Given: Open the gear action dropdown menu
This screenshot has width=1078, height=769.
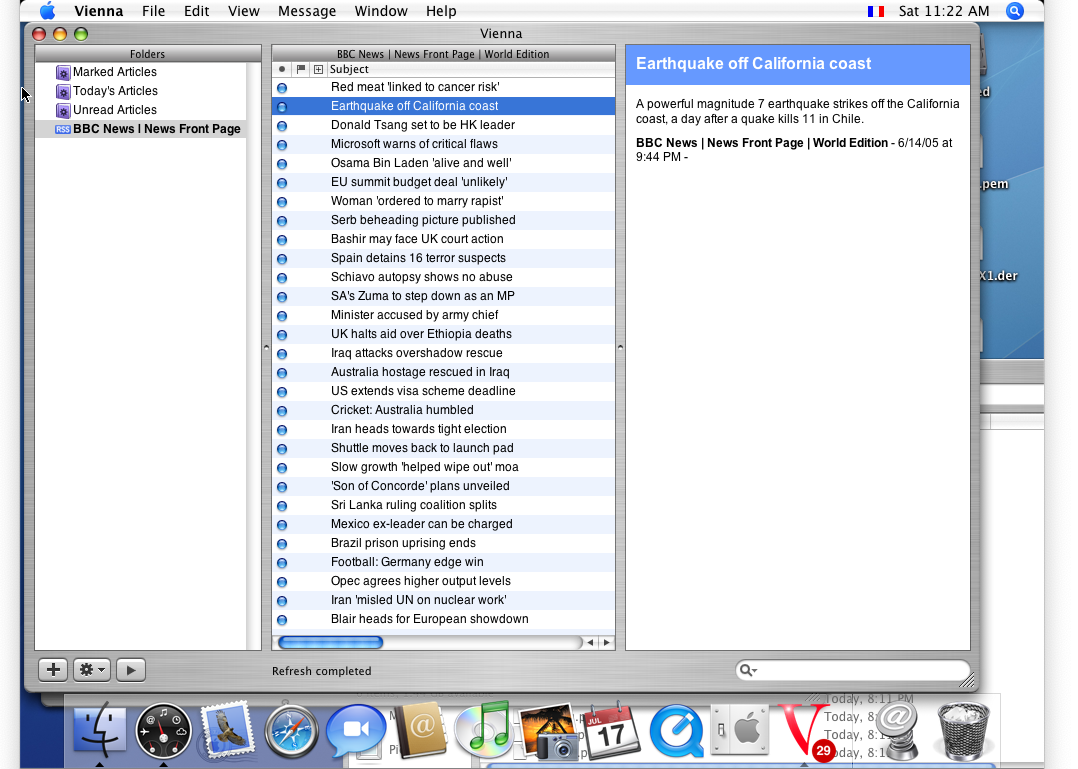Looking at the screenshot, I should click(x=91, y=669).
